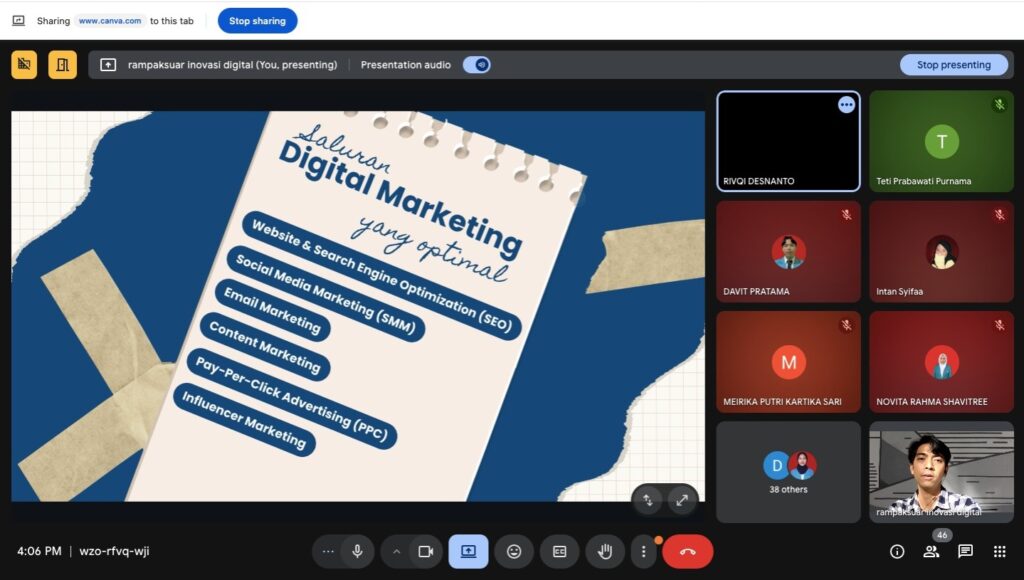Turn on closed captions
1024x580 pixels.
pyautogui.click(x=559, y=551)
